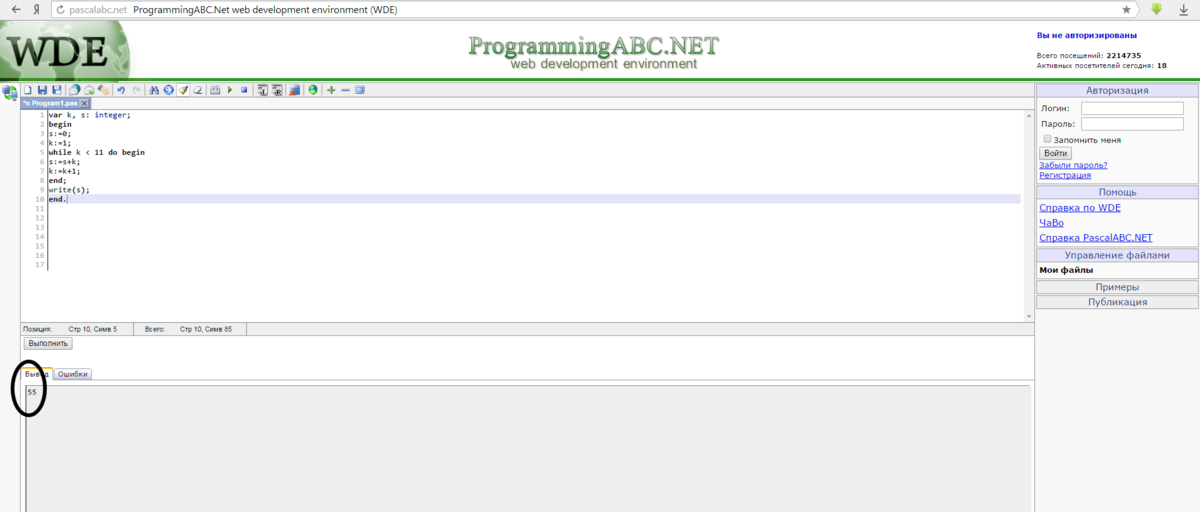Click the undo arrow icon
1200x512 pixels.
tap(120, 90)
